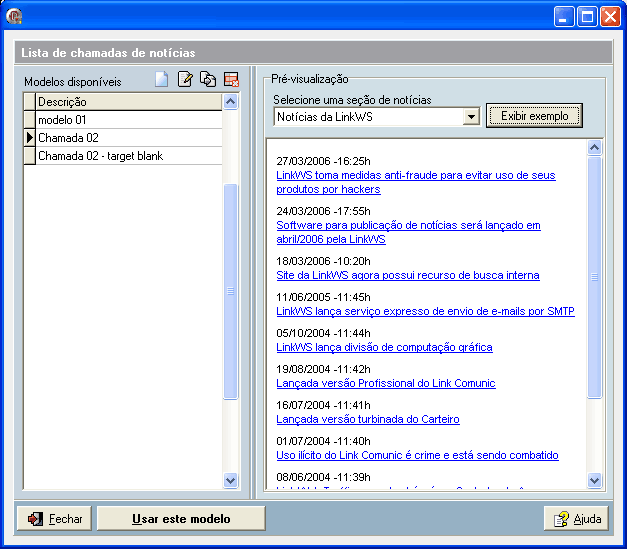Click the date text '24/03/2006 -17:55h'
The image size is (627, 549).
click(323, 211)
